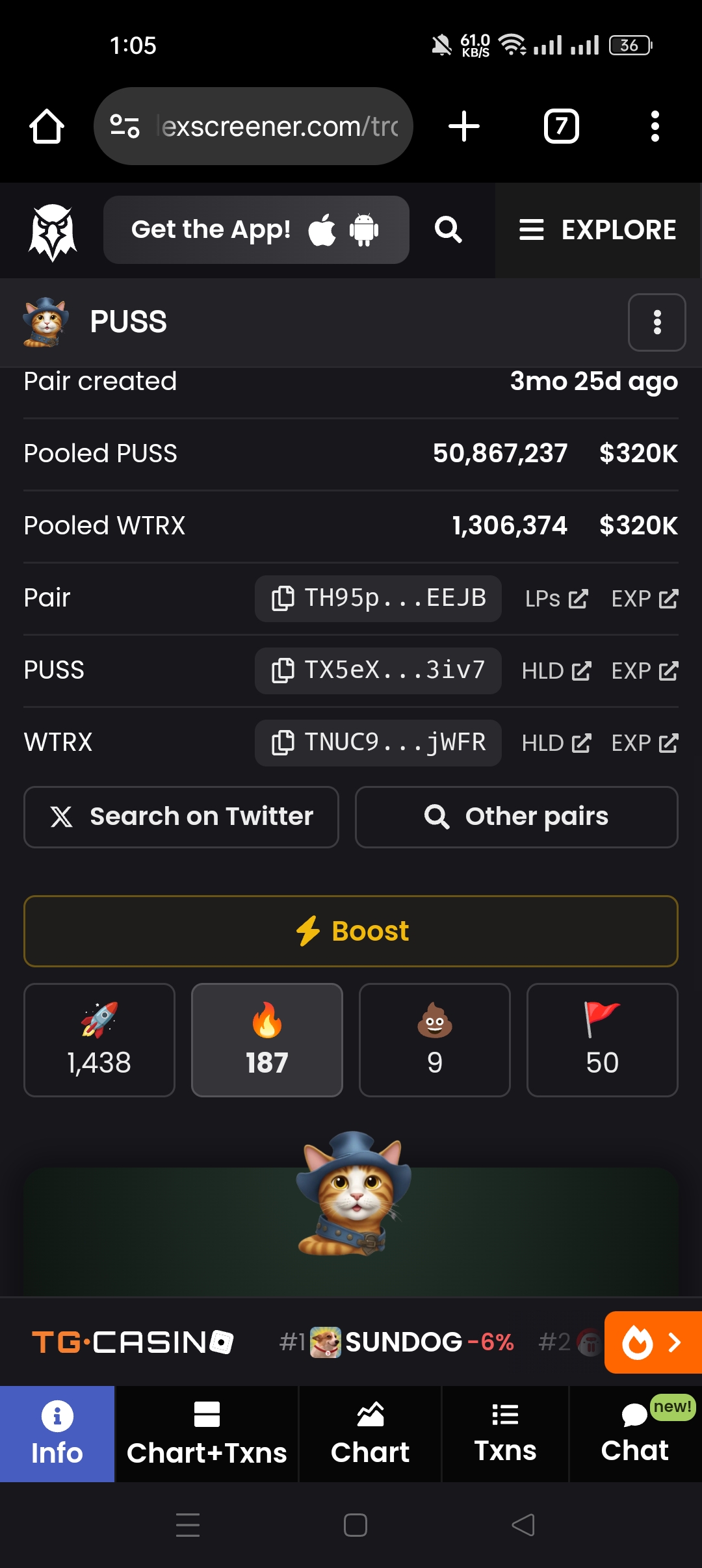Toggle the red flag reaction 50
The width and height of the screenshot is (702, 1568).
602,1039
